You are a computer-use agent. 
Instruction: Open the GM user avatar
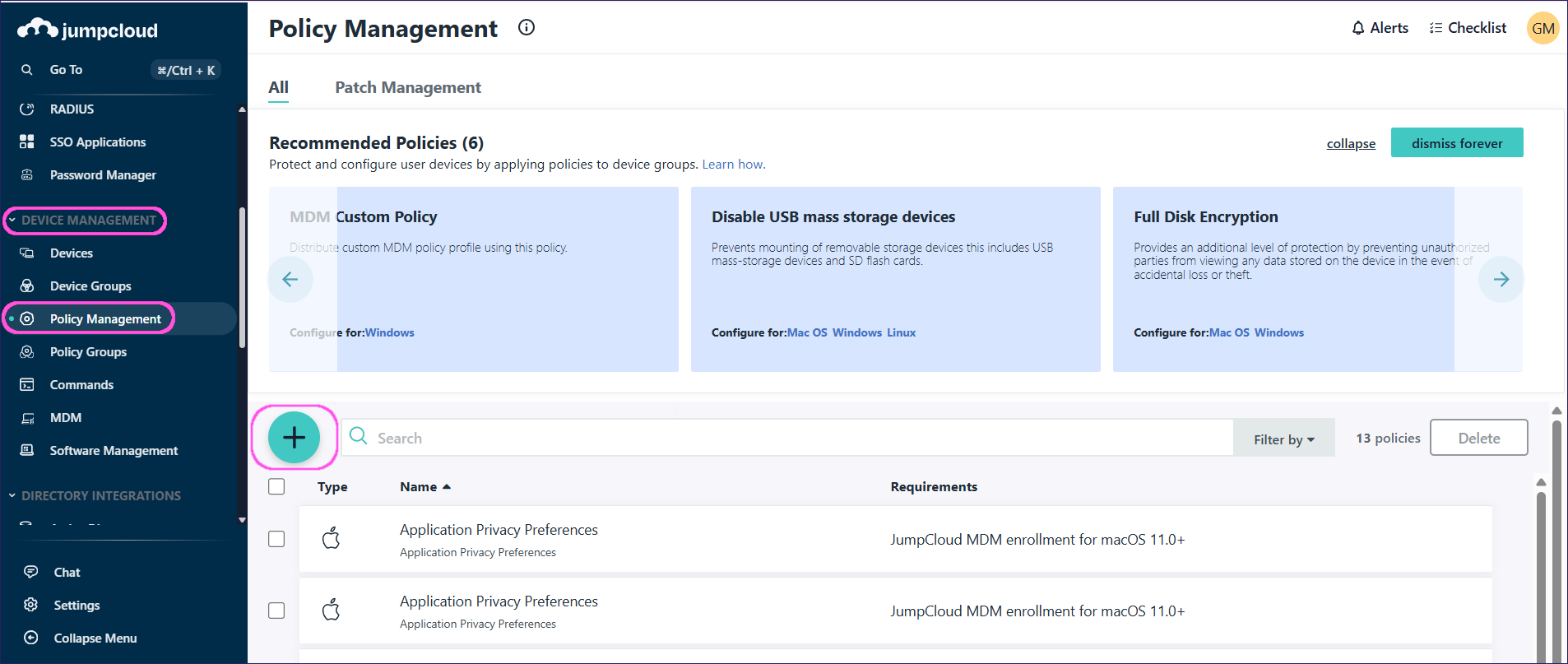pos(1542,28)
